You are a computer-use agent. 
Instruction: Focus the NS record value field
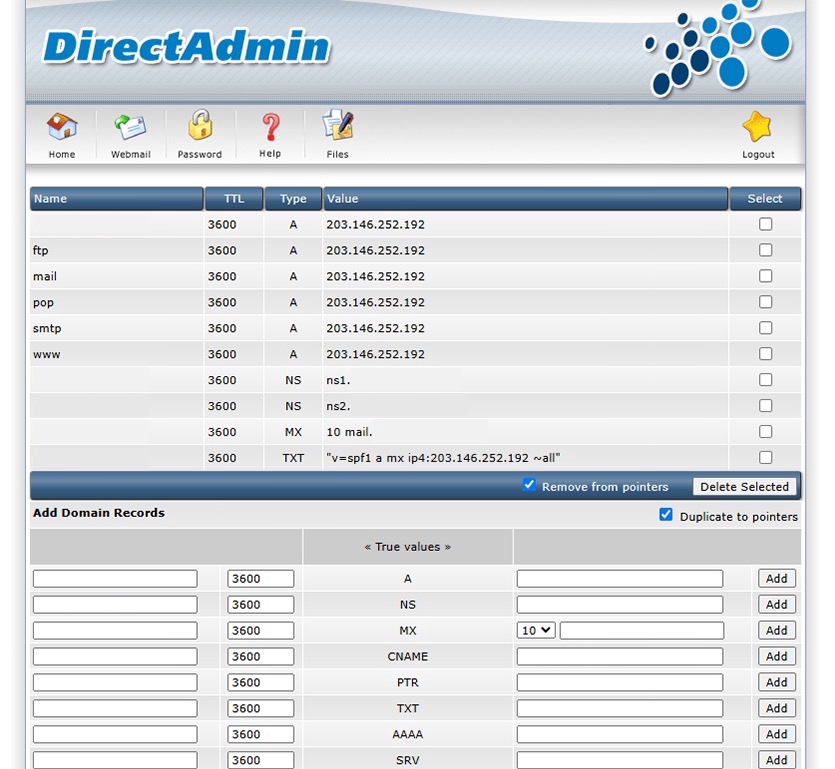click(x=620, y=604)
